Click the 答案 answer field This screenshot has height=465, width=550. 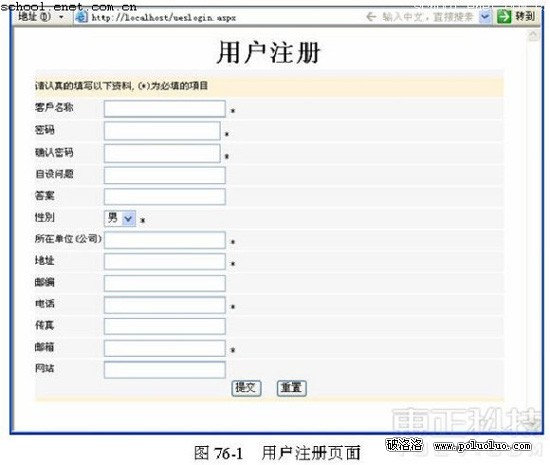(x=165, y=197)
